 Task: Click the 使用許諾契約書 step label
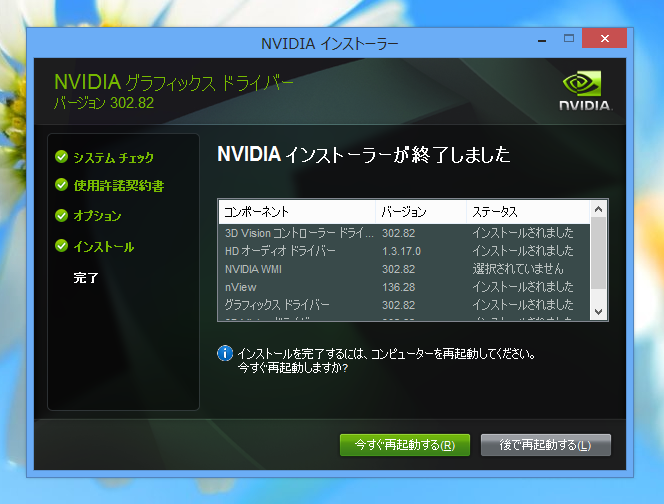click(x=119, y=186)
